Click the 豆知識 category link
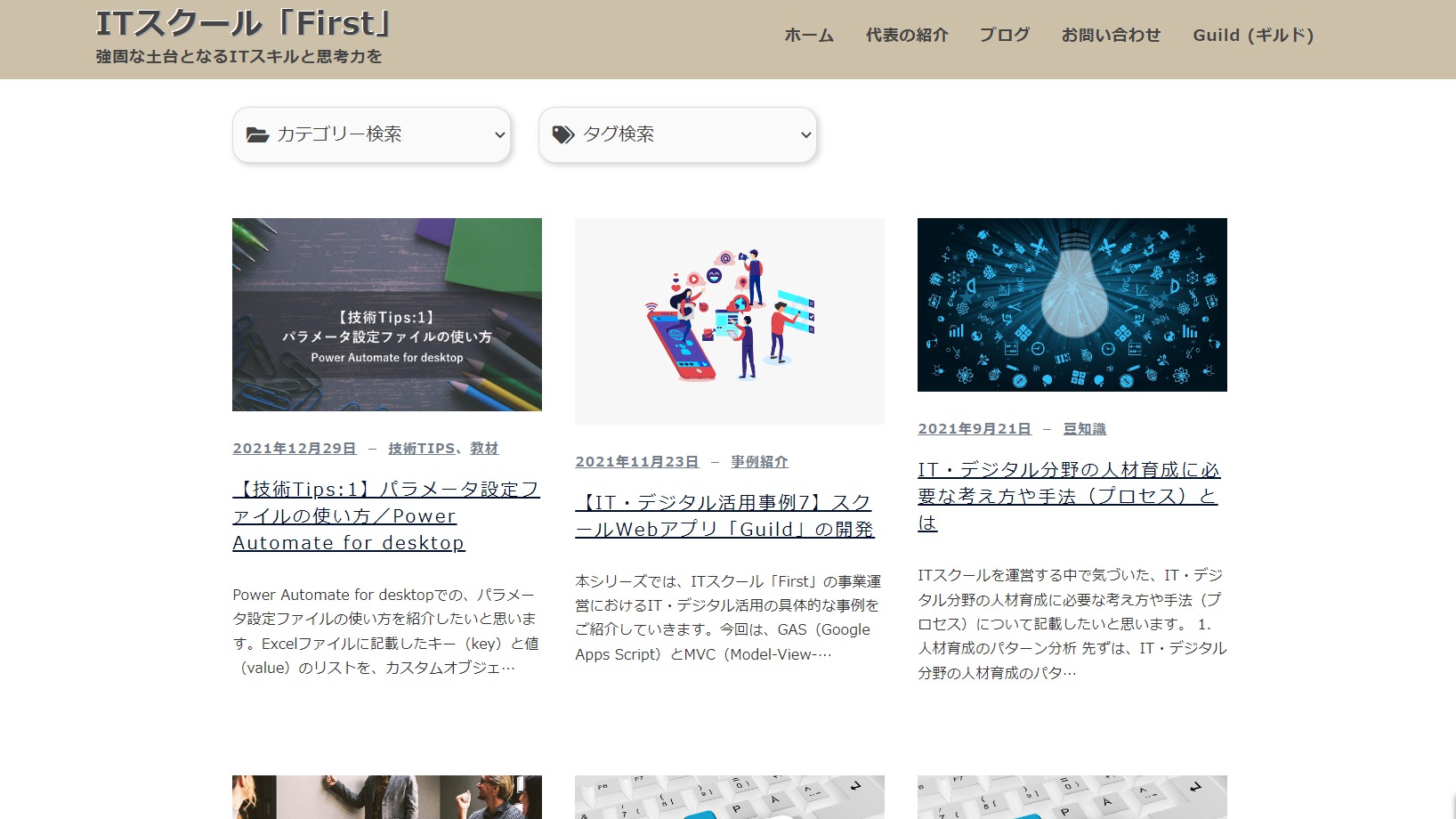1456x819 pixels. point(1084,429)
